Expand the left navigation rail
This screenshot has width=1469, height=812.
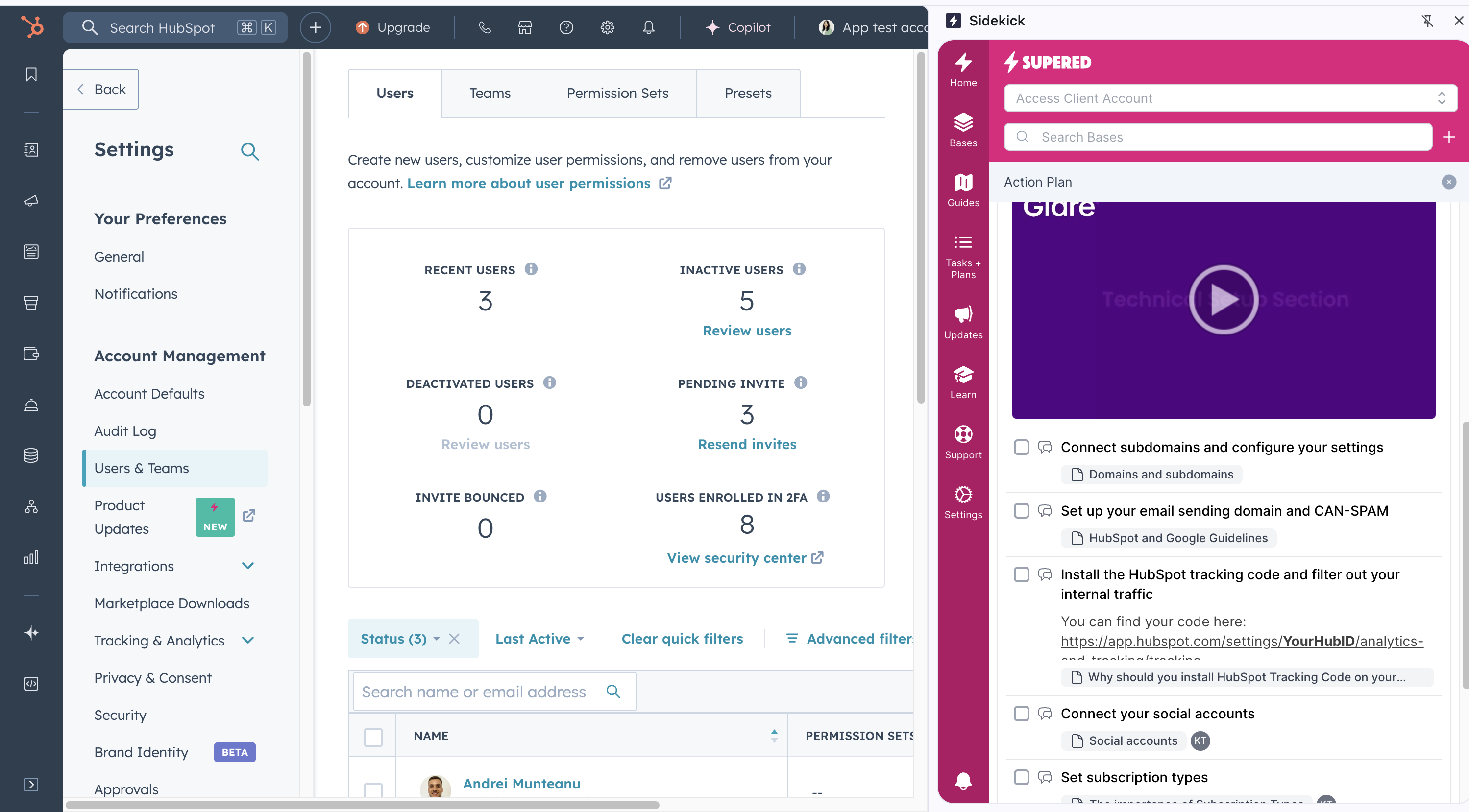31,785
